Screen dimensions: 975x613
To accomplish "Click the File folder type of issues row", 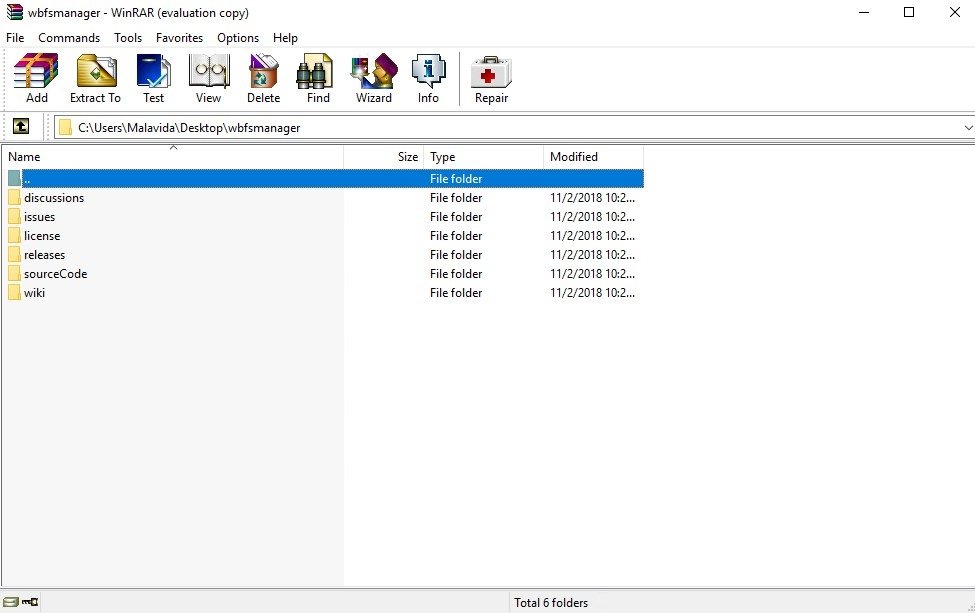I will coord(456,217).
